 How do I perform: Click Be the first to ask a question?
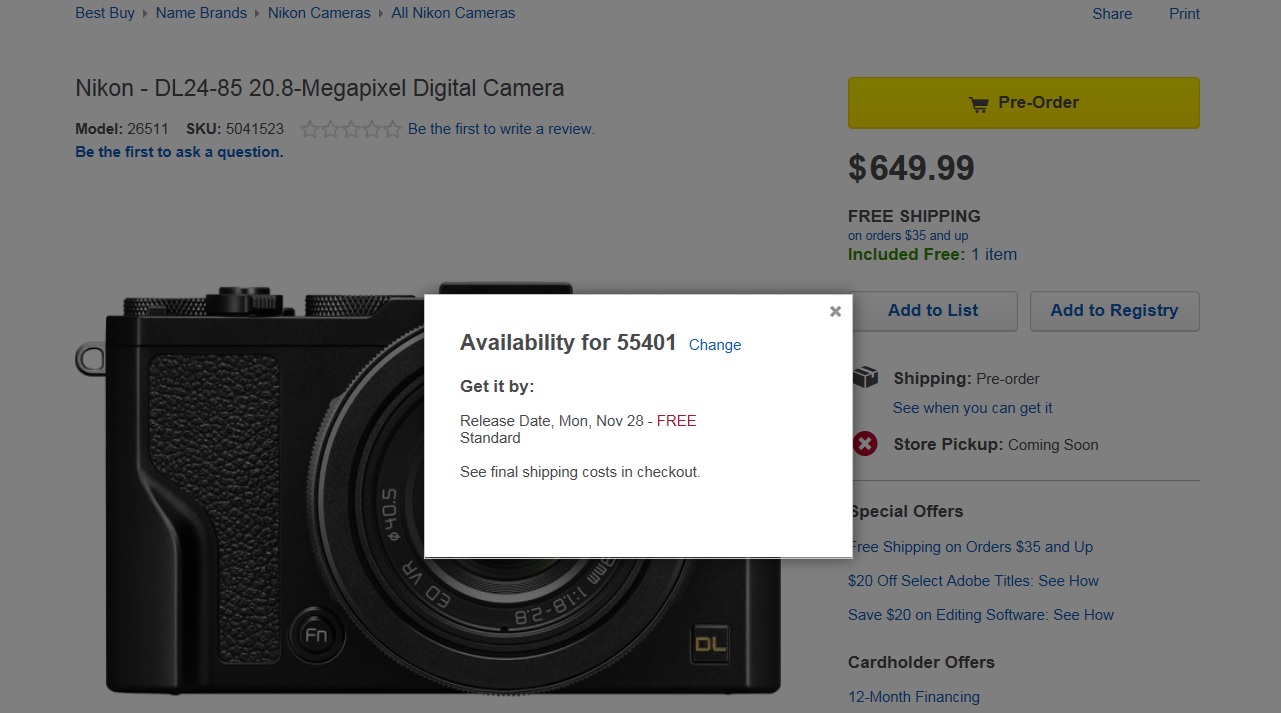pos(179,152)
